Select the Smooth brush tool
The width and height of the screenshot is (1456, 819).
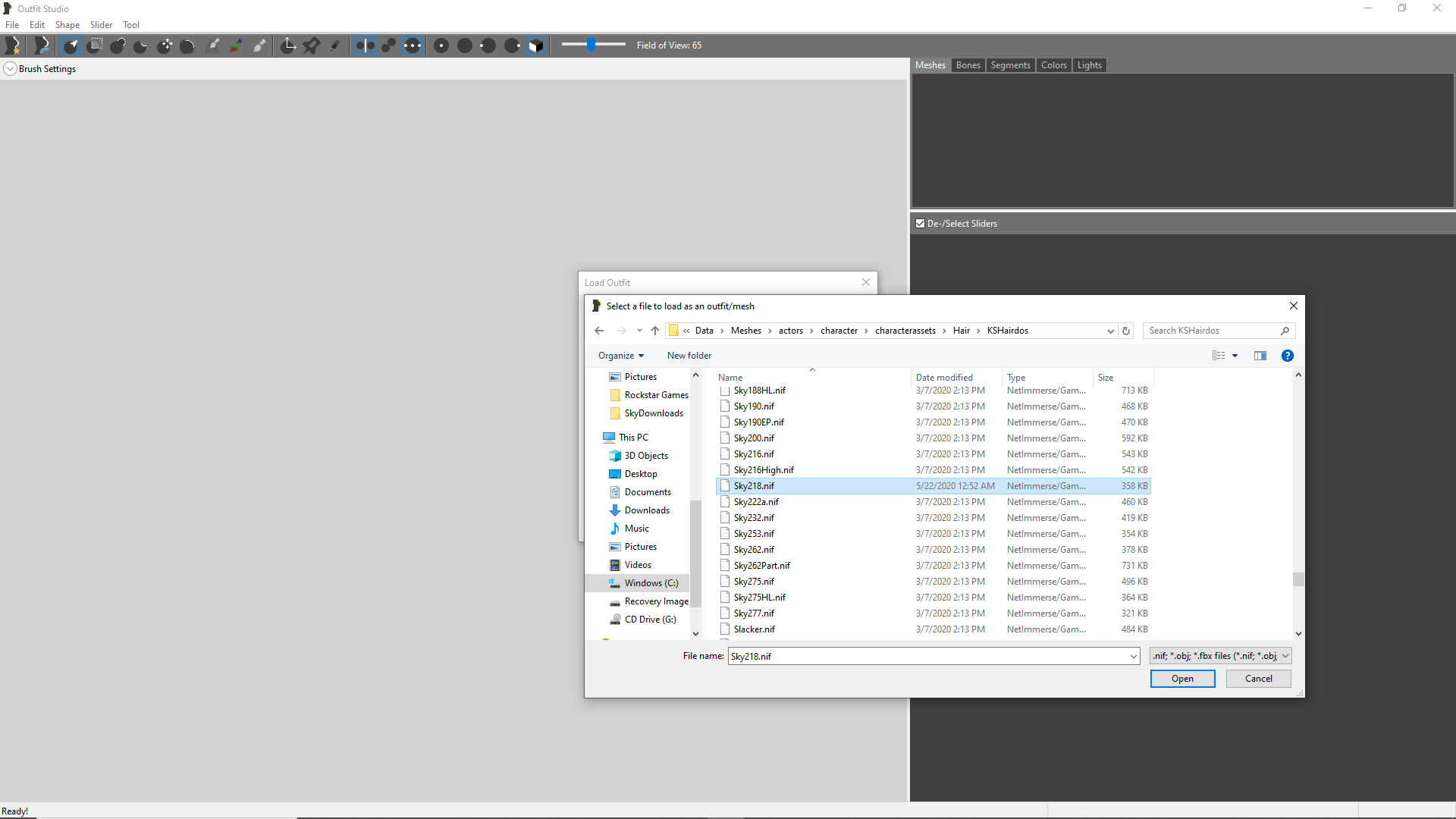(x=187, y=45)
